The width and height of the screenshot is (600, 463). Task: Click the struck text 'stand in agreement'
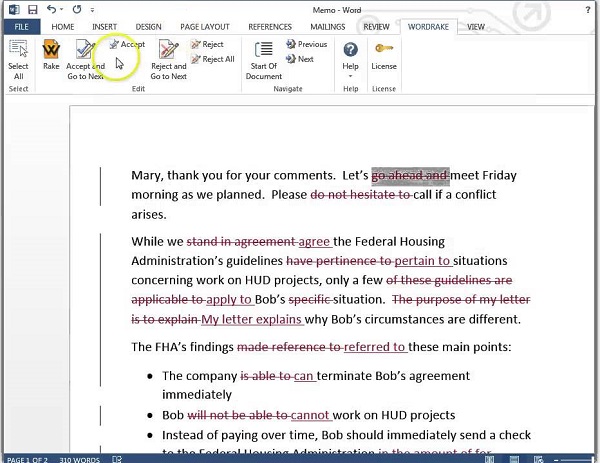click(241, 242)
